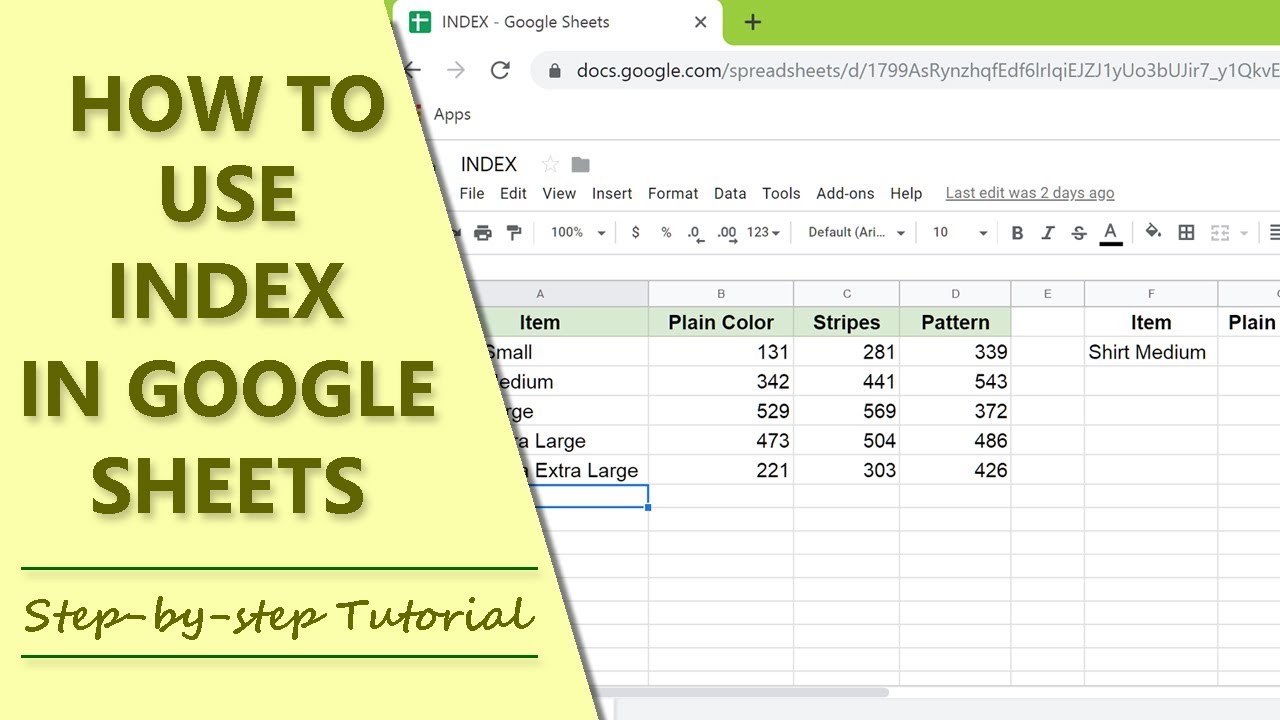This screenshot has height=720, width=1280.
Task: Click the cell containing 372
Action: [x=955, y=411]
